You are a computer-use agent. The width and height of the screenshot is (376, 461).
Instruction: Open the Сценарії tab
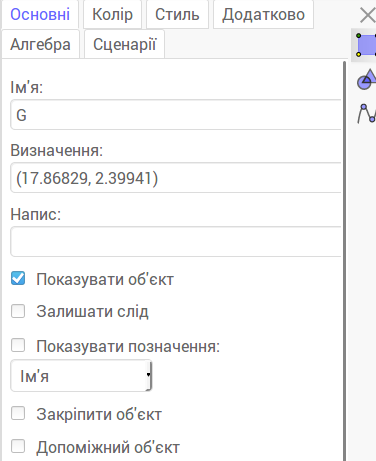(124, 44)
